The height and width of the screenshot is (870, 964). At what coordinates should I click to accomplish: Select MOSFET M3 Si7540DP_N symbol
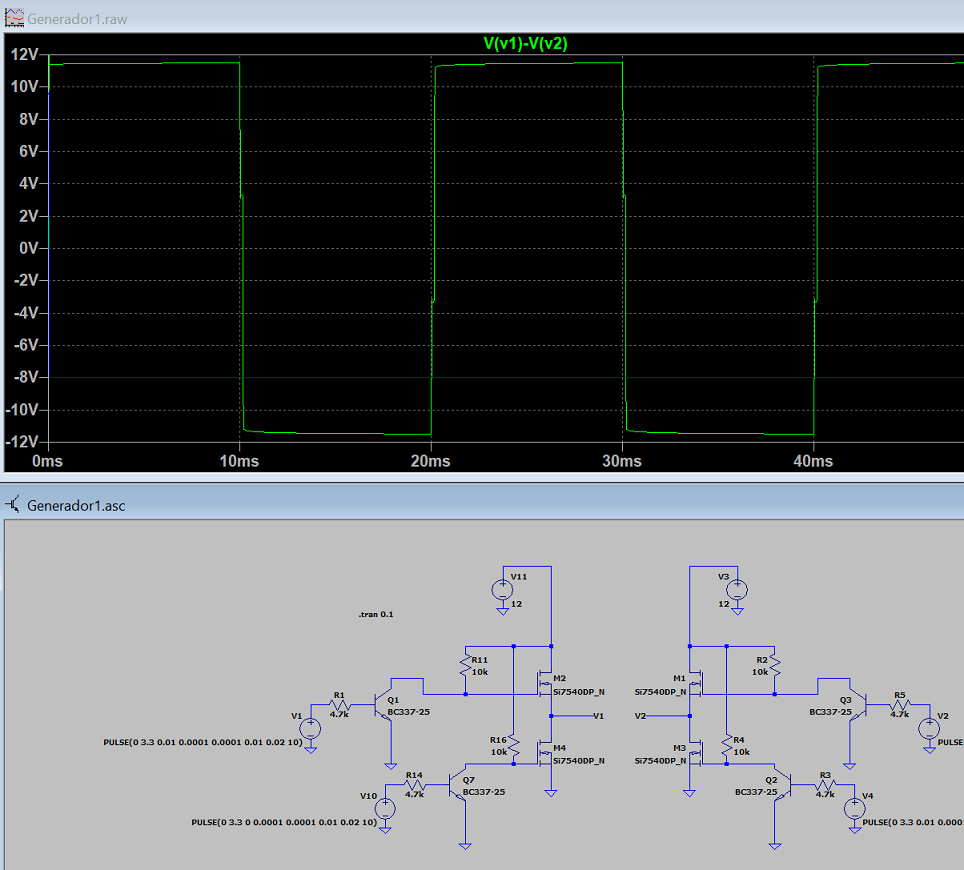point(695,753)
